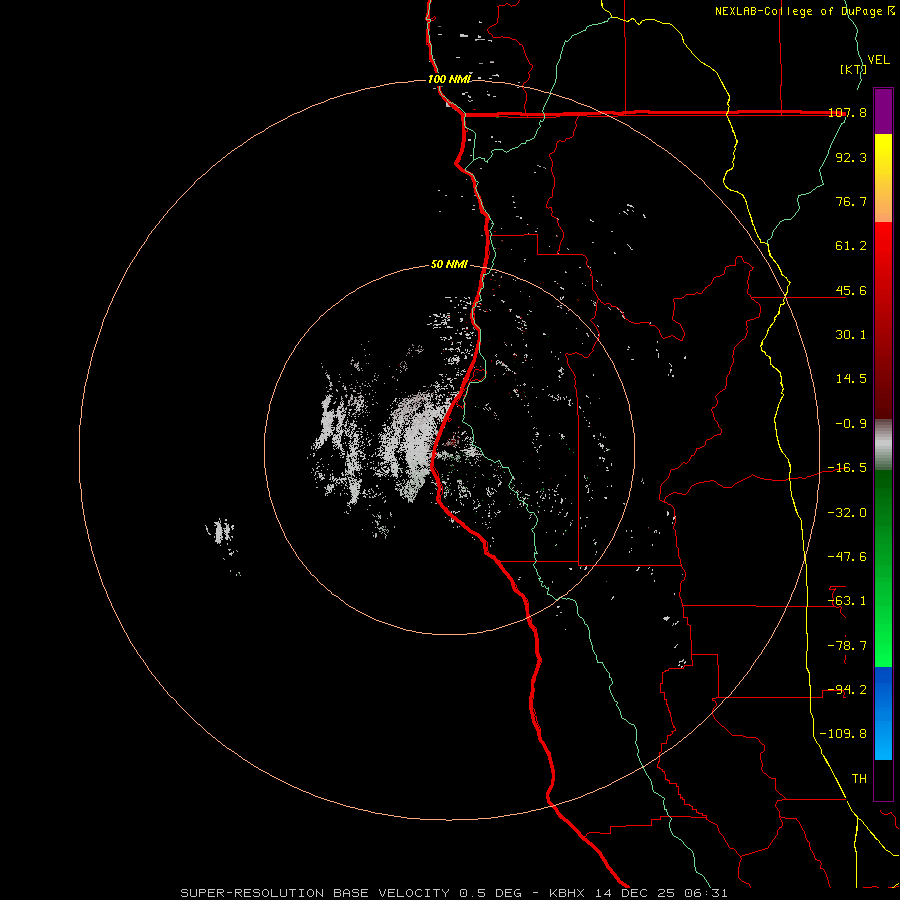The image size is (900, 900).
Task: Click the -16.5 legend value
Action: click(847, 468)
